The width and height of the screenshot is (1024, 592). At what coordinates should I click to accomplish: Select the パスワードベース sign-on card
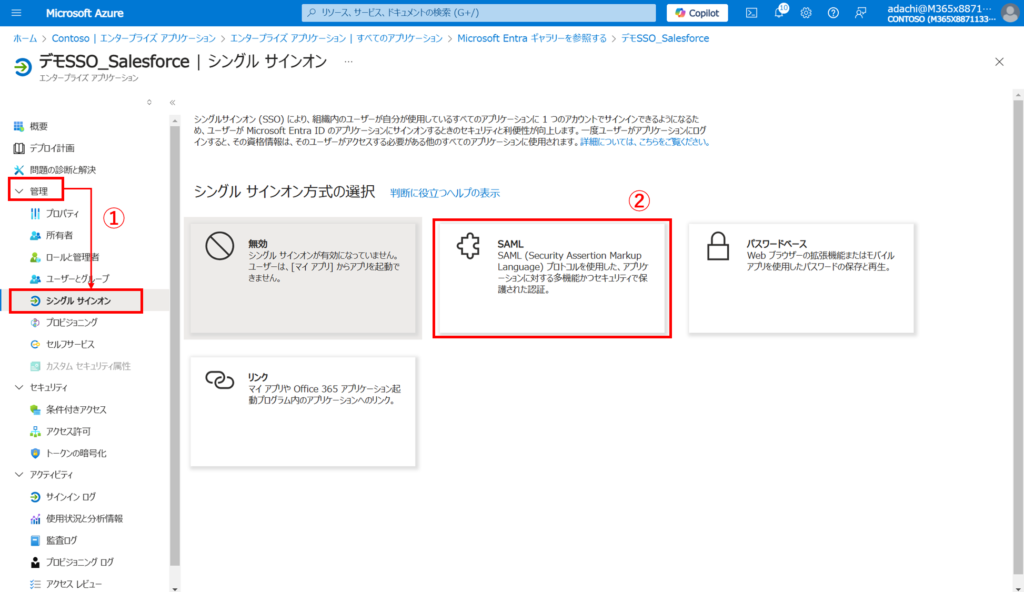click(x=801, y=278)
